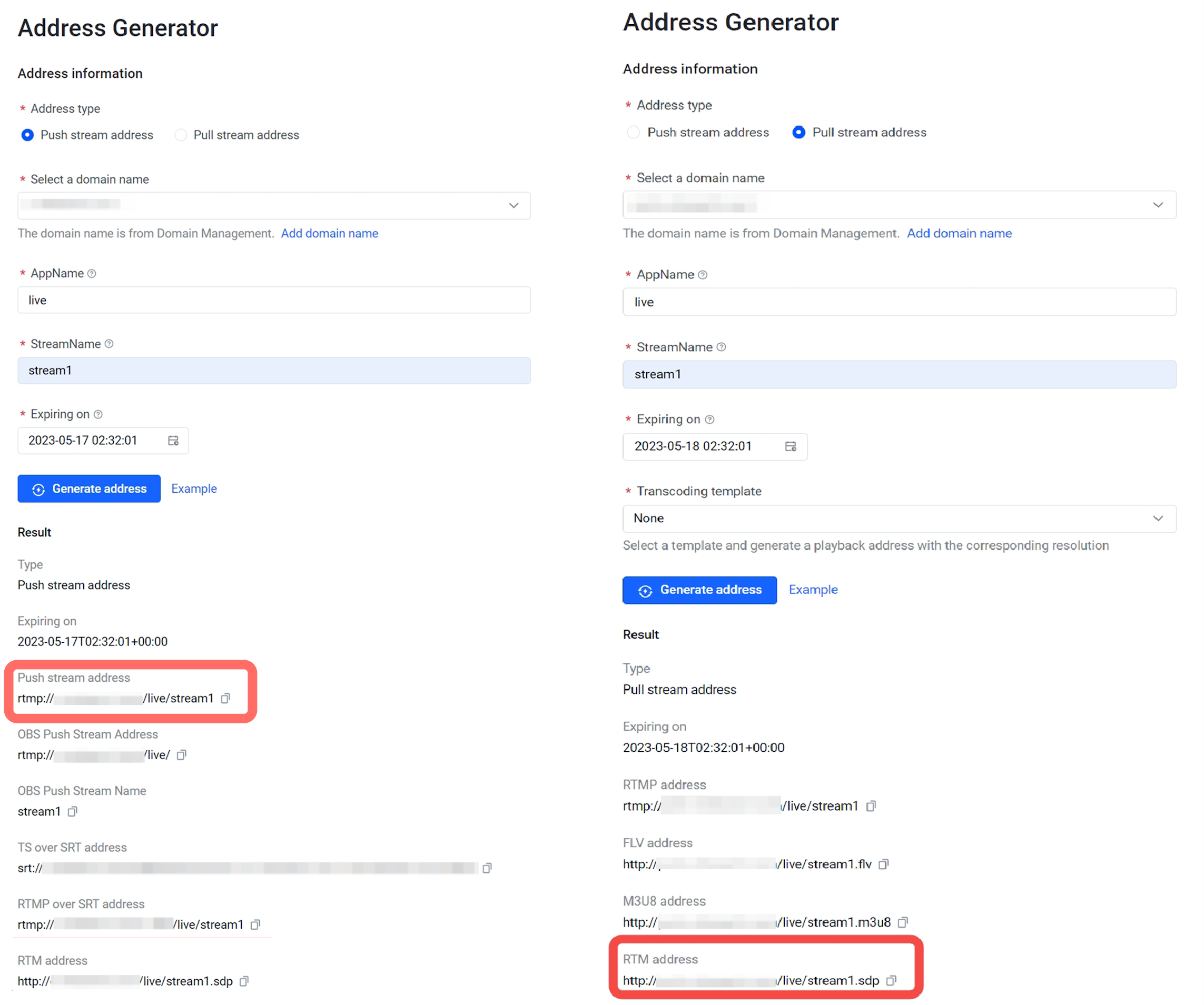Expand the left panel domain name dropdown
Screen dimensions: 1204x1005
pyautogui.click(x=274, y=205)
